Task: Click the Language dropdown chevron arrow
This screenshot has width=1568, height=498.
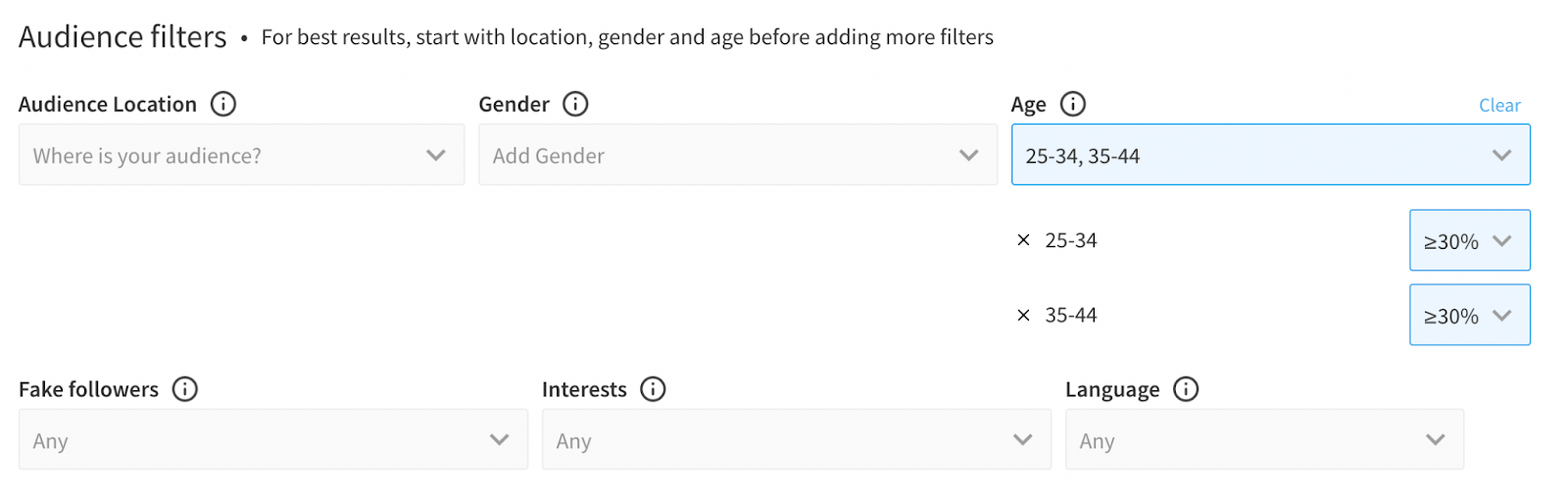Action: tap(1435, 439)
